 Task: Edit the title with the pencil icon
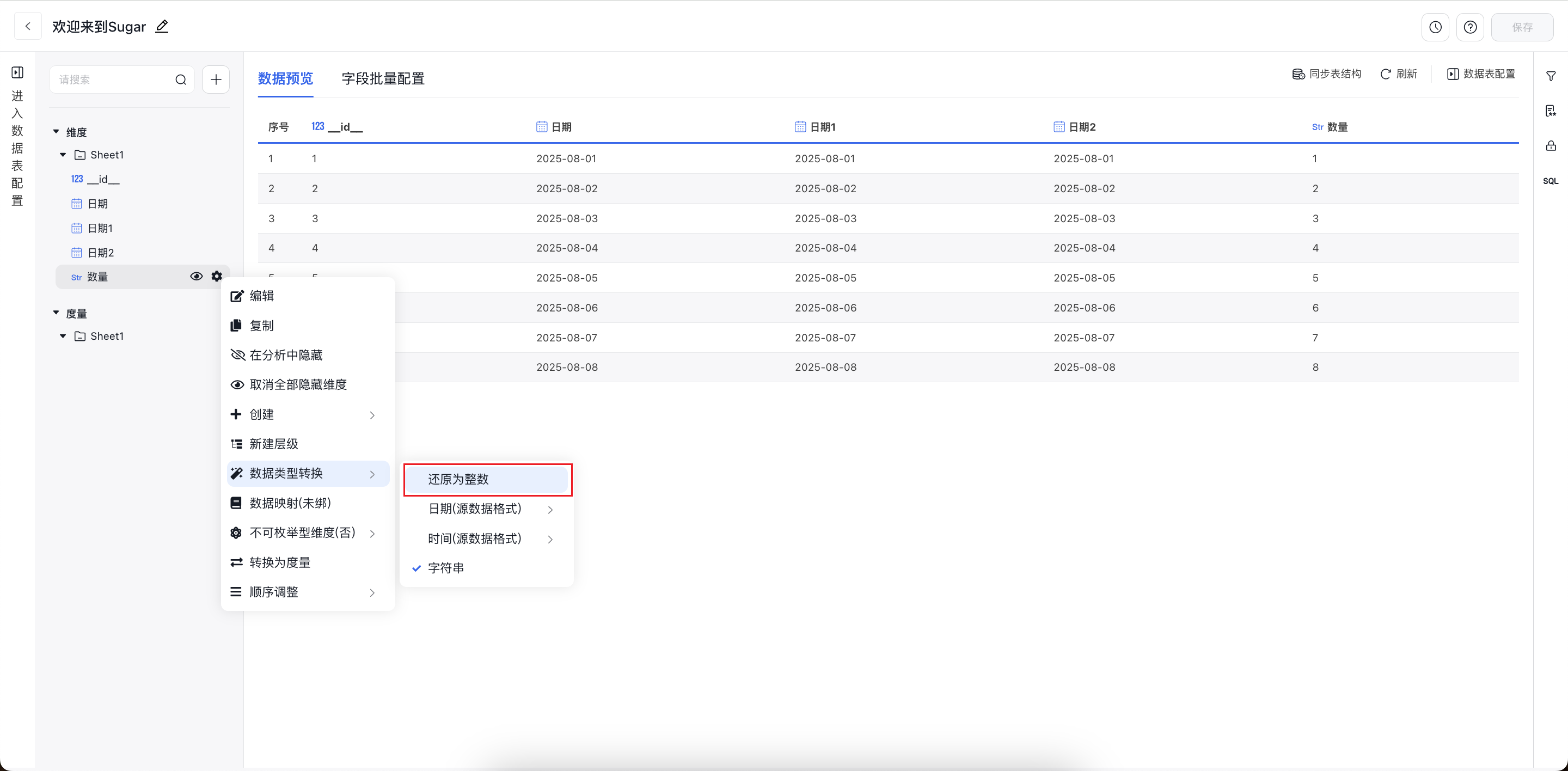click(162, 26)
